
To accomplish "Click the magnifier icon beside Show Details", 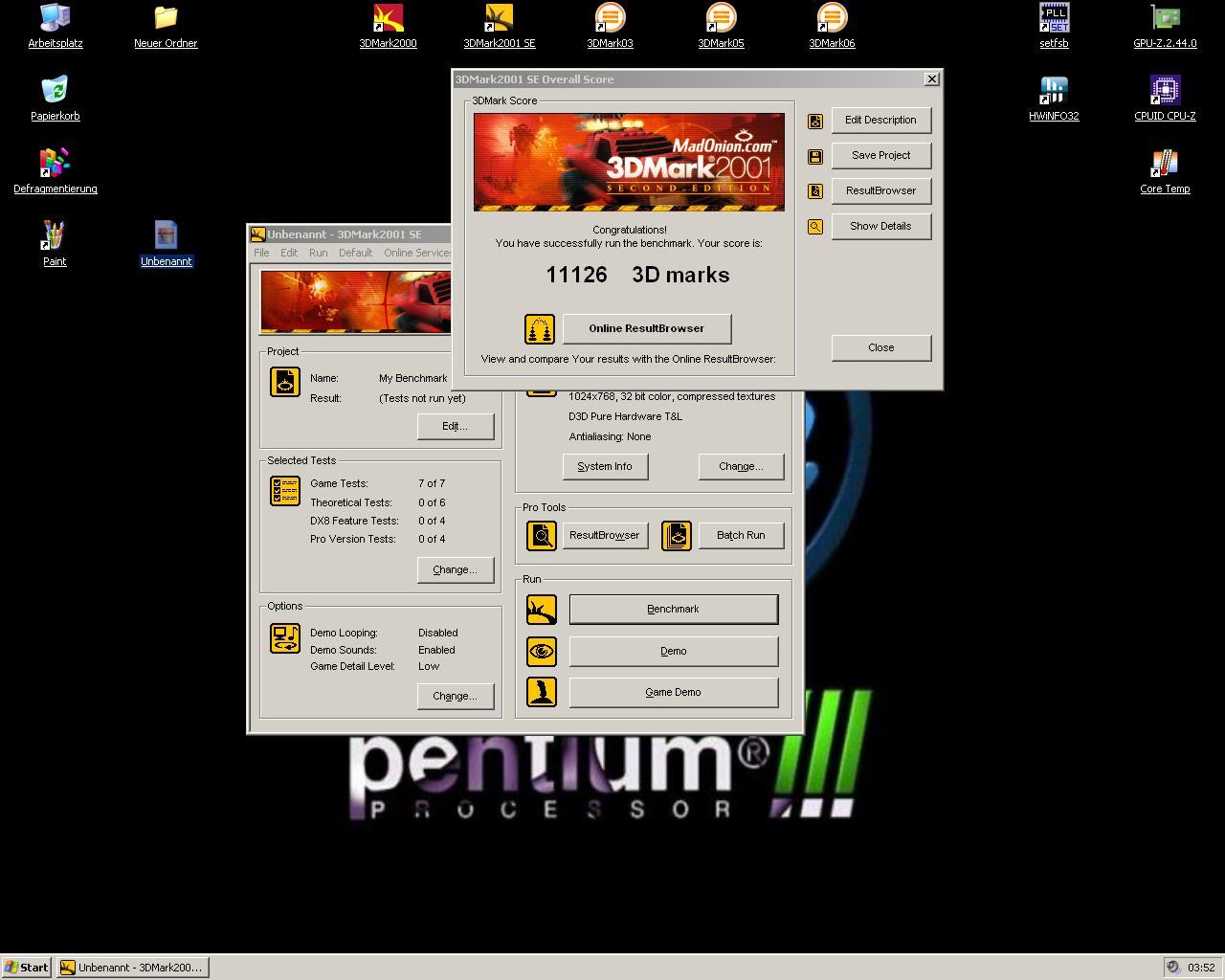I will pos(815,227).
